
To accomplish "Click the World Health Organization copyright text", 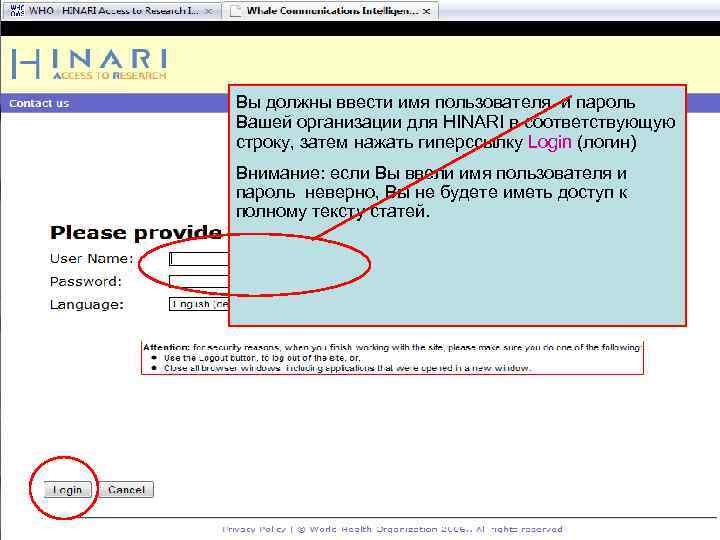I will tap(430, 529).
